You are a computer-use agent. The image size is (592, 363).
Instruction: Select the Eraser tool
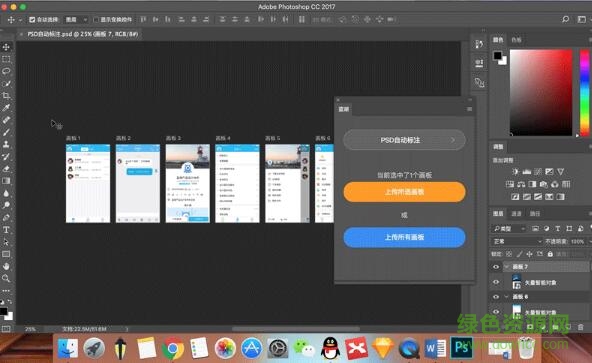(6, 168)
